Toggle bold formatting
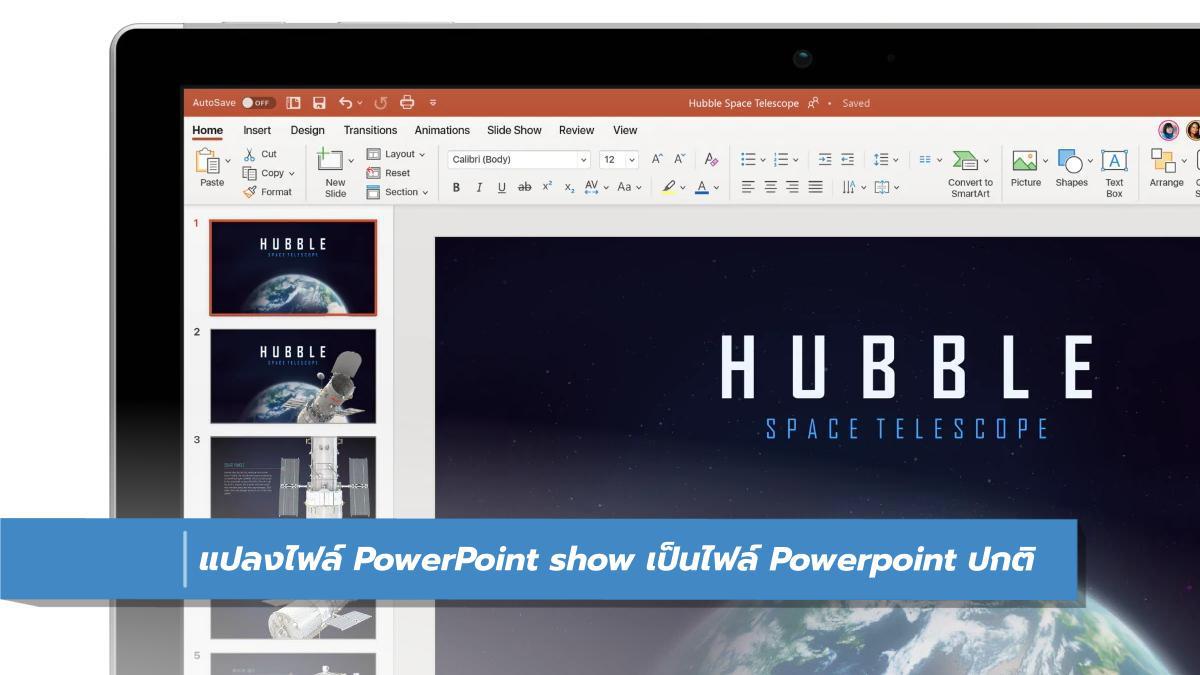Image resolution: width=1200 pixels, height=675 pixels. pos(457,188)
